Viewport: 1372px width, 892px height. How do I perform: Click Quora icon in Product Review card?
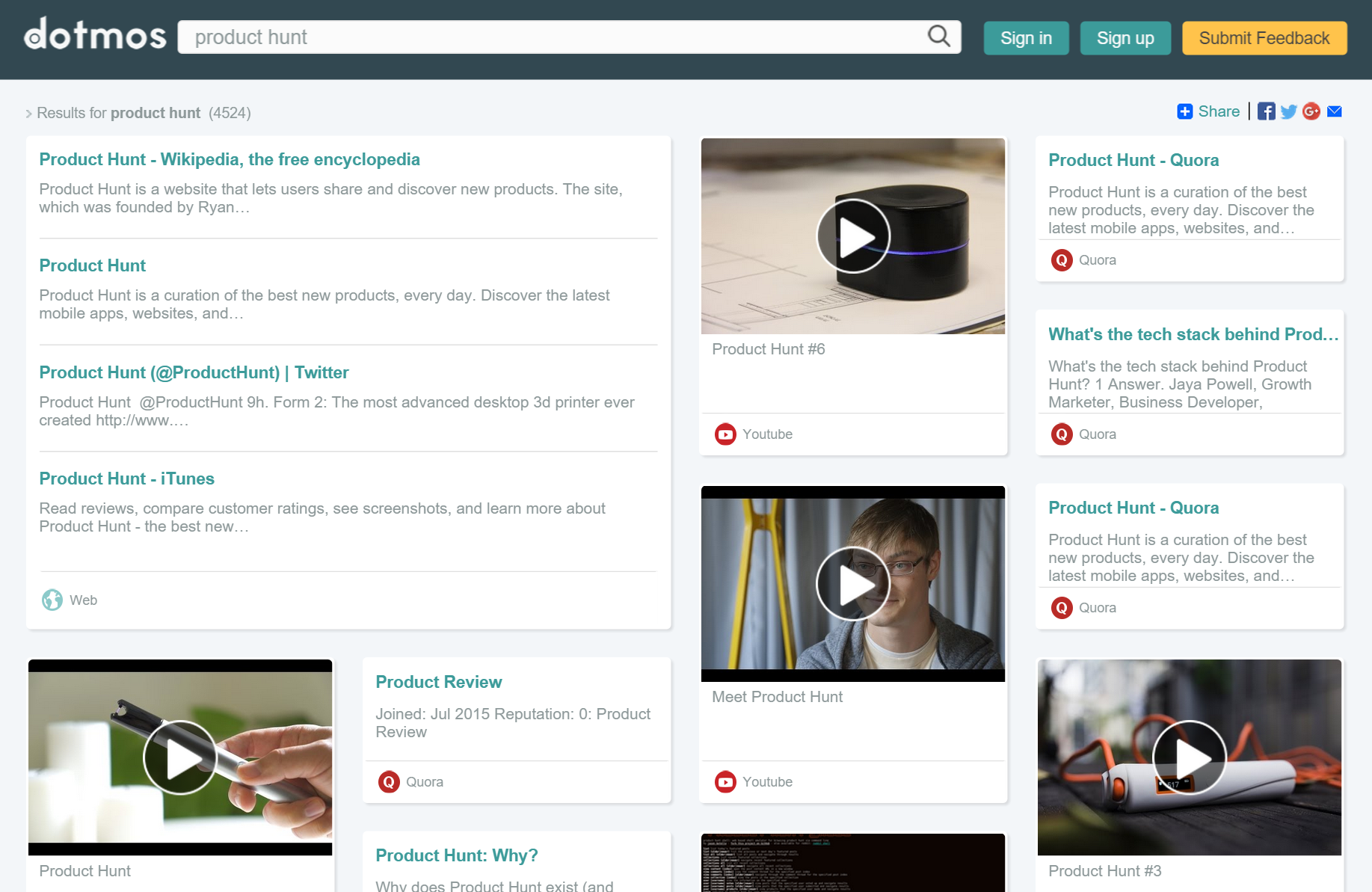pos(389,781)
